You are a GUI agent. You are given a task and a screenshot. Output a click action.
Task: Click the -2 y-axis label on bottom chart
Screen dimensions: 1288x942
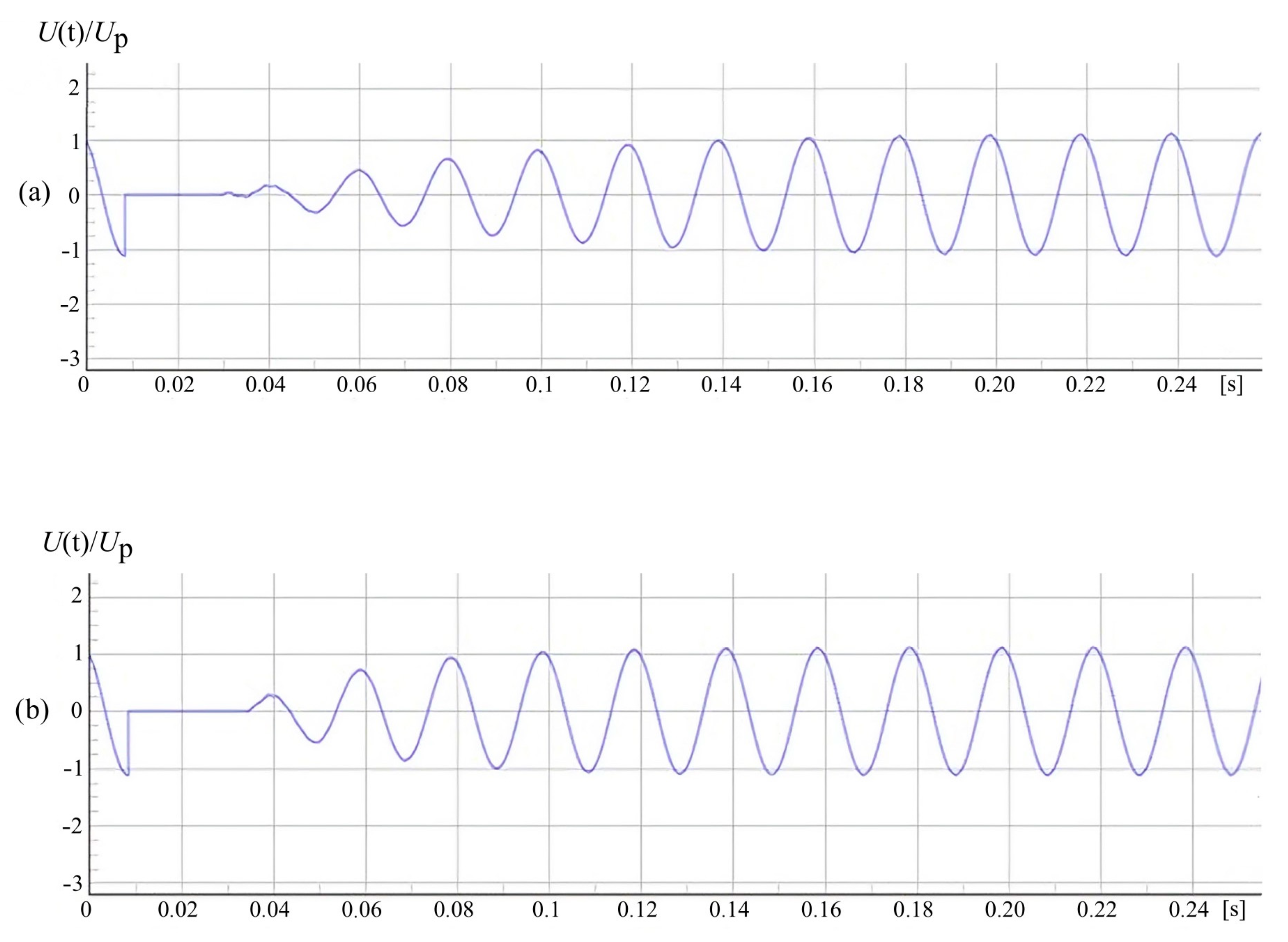click(73, 825)
